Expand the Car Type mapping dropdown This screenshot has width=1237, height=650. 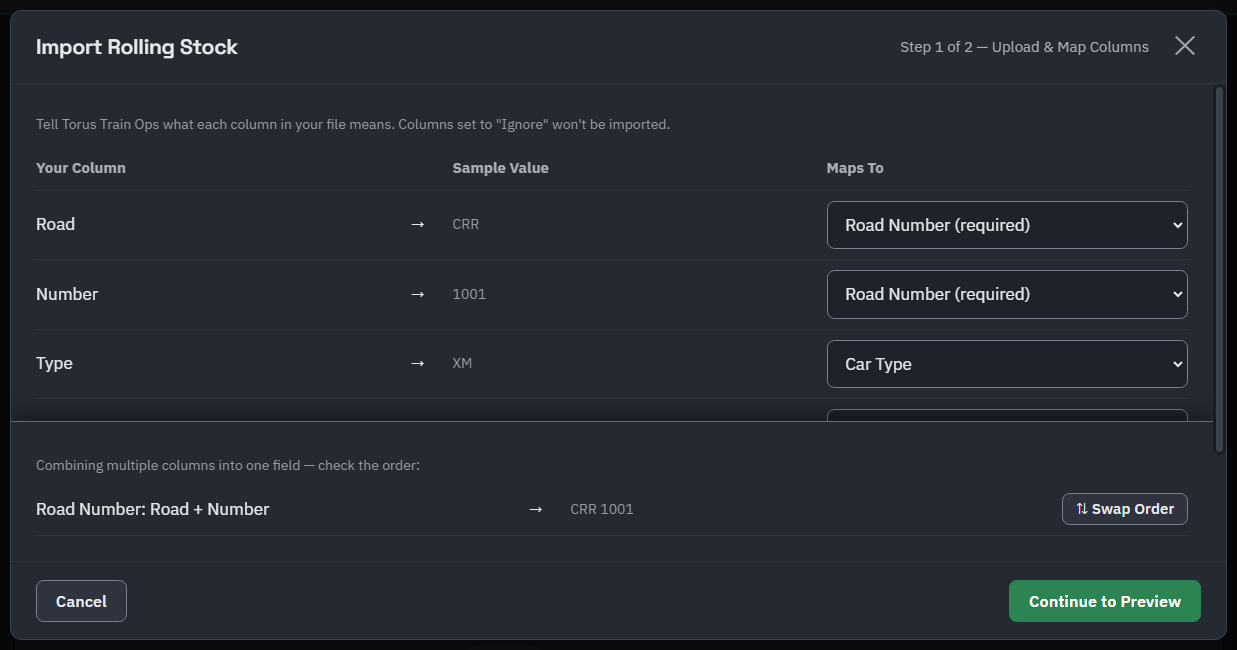(1007, 364)
